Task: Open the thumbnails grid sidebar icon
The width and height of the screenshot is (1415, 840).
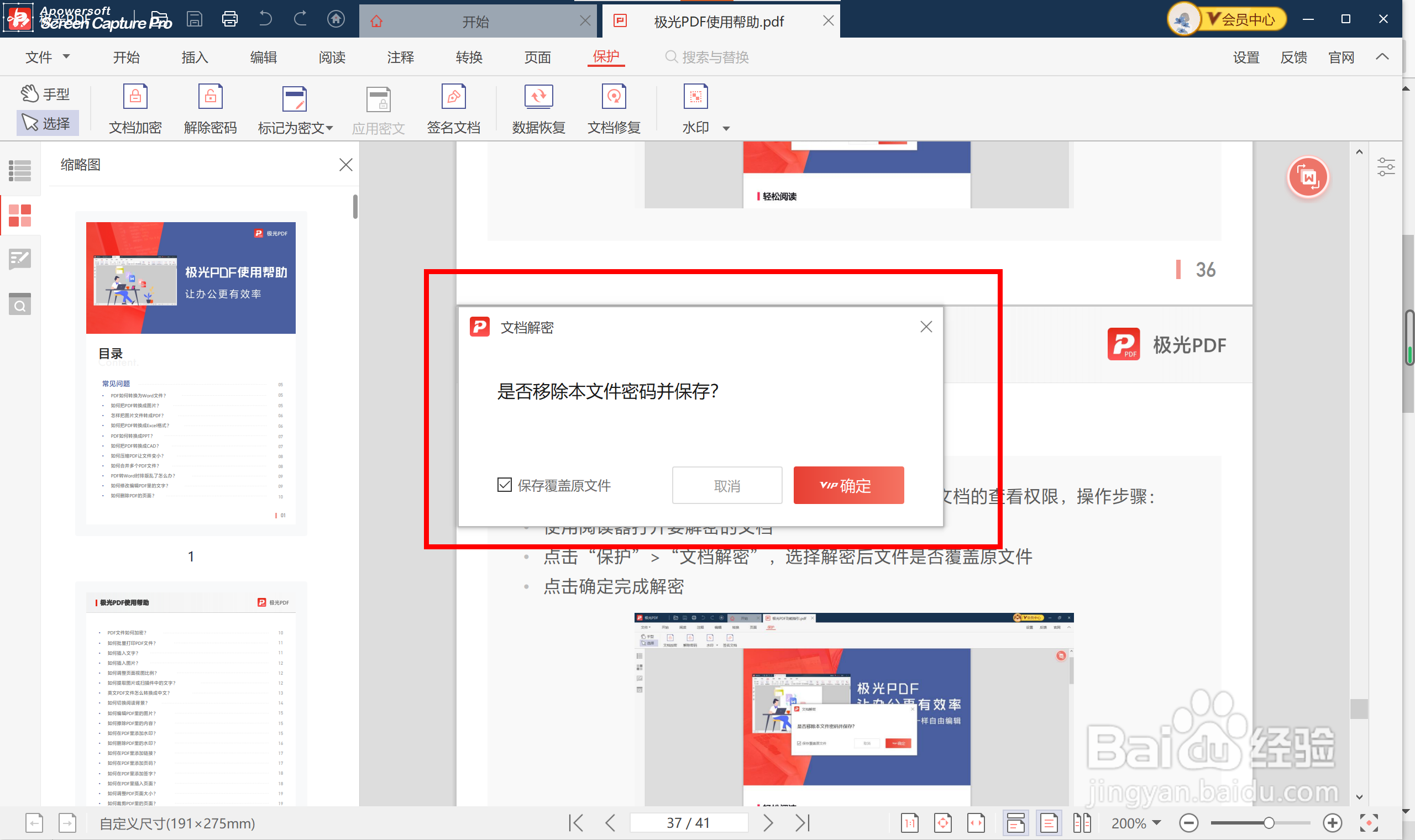Action: pos(20,216)
